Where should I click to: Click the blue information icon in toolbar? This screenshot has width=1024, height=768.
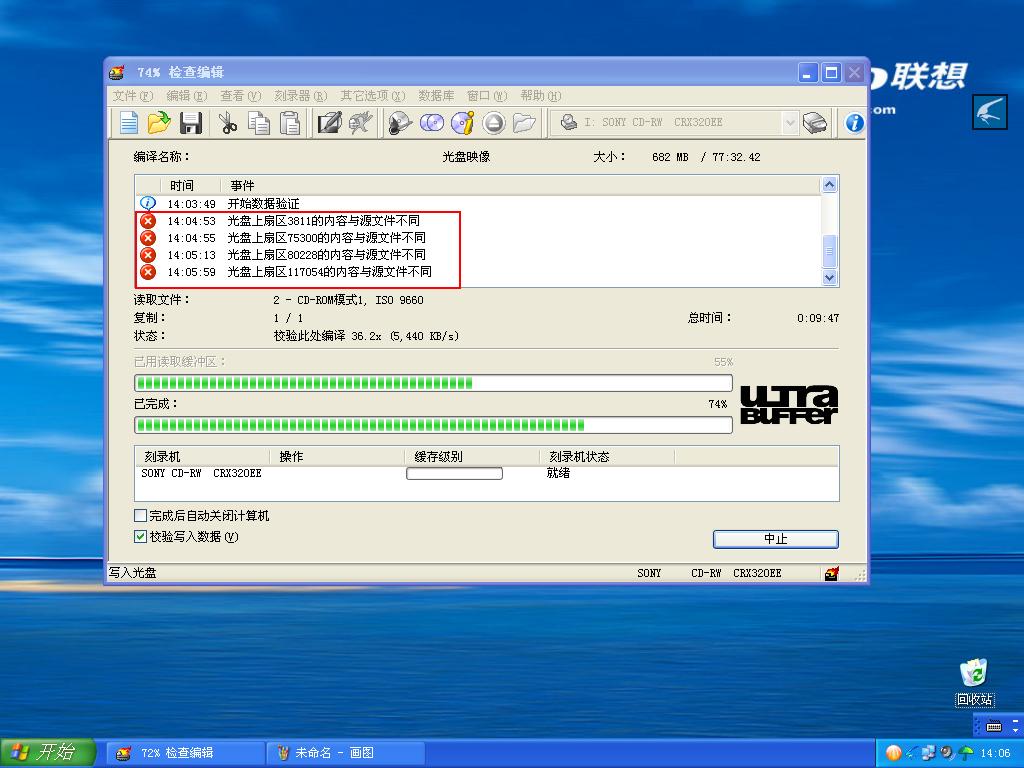pyautogui.click(x=854, y=123)
